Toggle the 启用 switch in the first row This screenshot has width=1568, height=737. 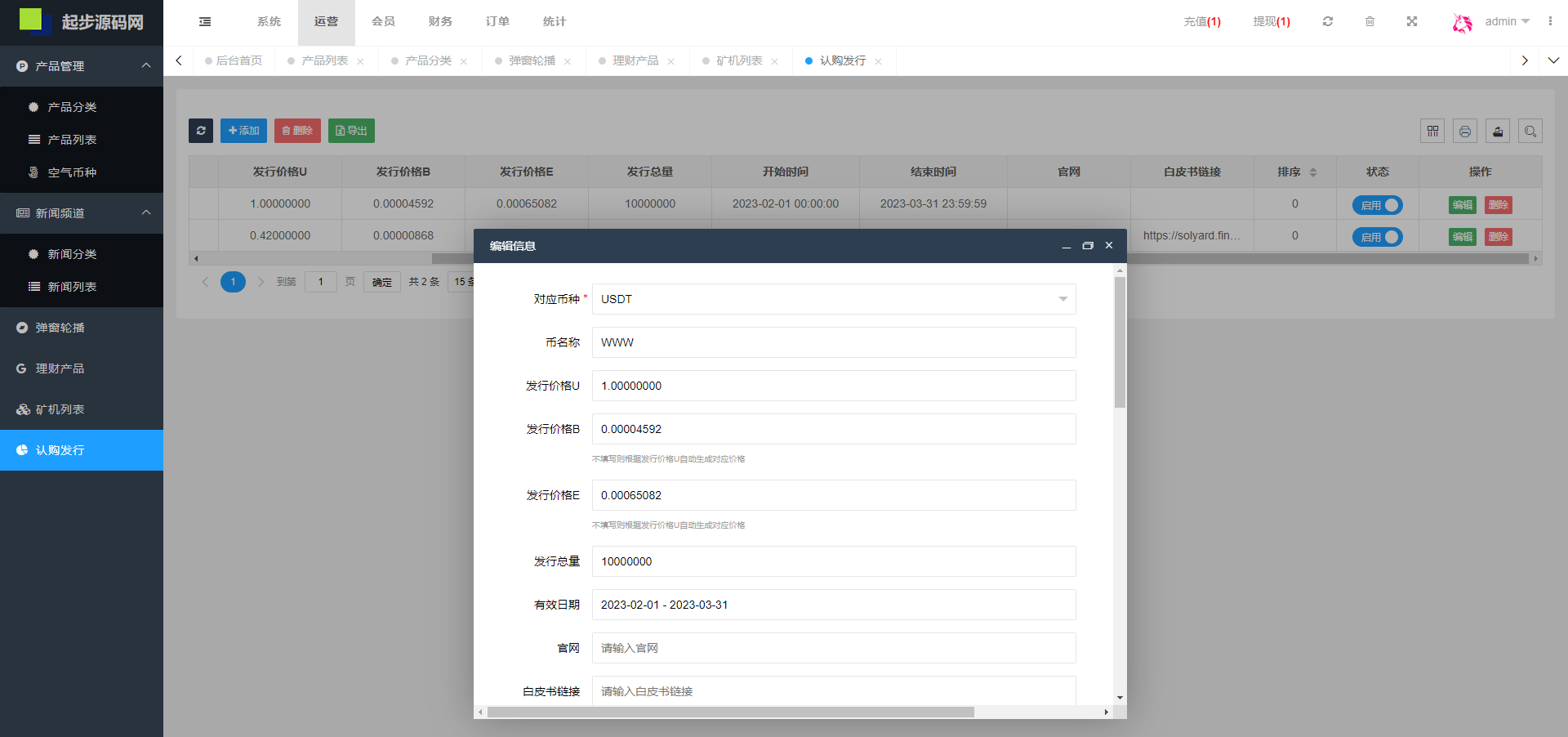pyautogui.click(x=1378, y=205)
